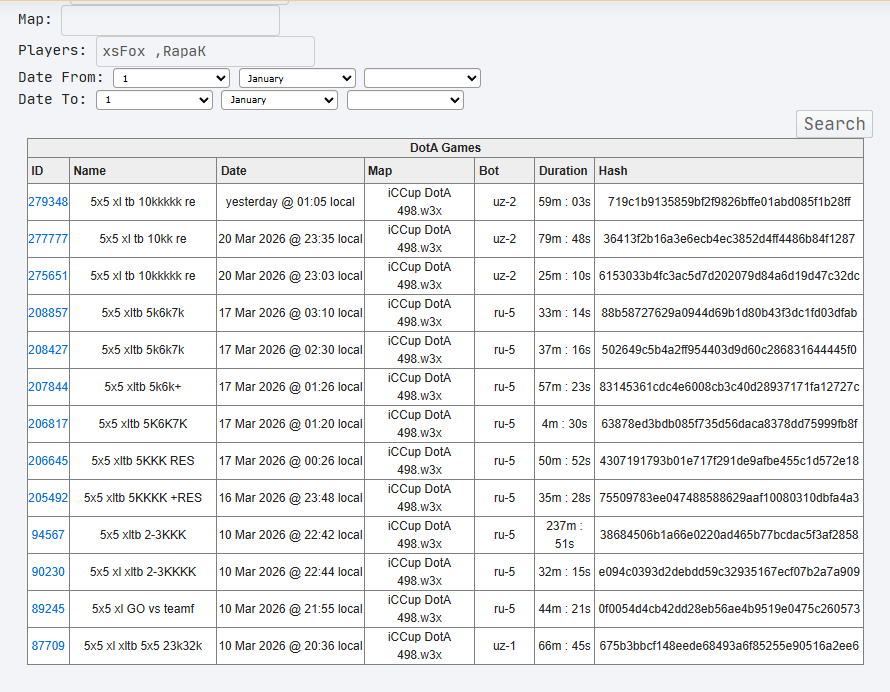
Task: Select hash starting with 675b3bbcf148eede
Action: click(x=729, y=645)
